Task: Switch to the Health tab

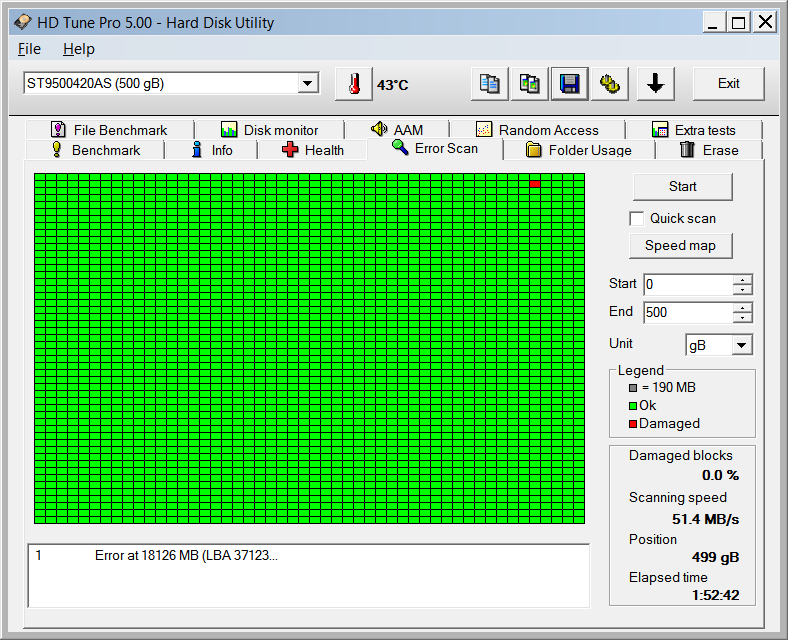Action: [x=313, y=150]
